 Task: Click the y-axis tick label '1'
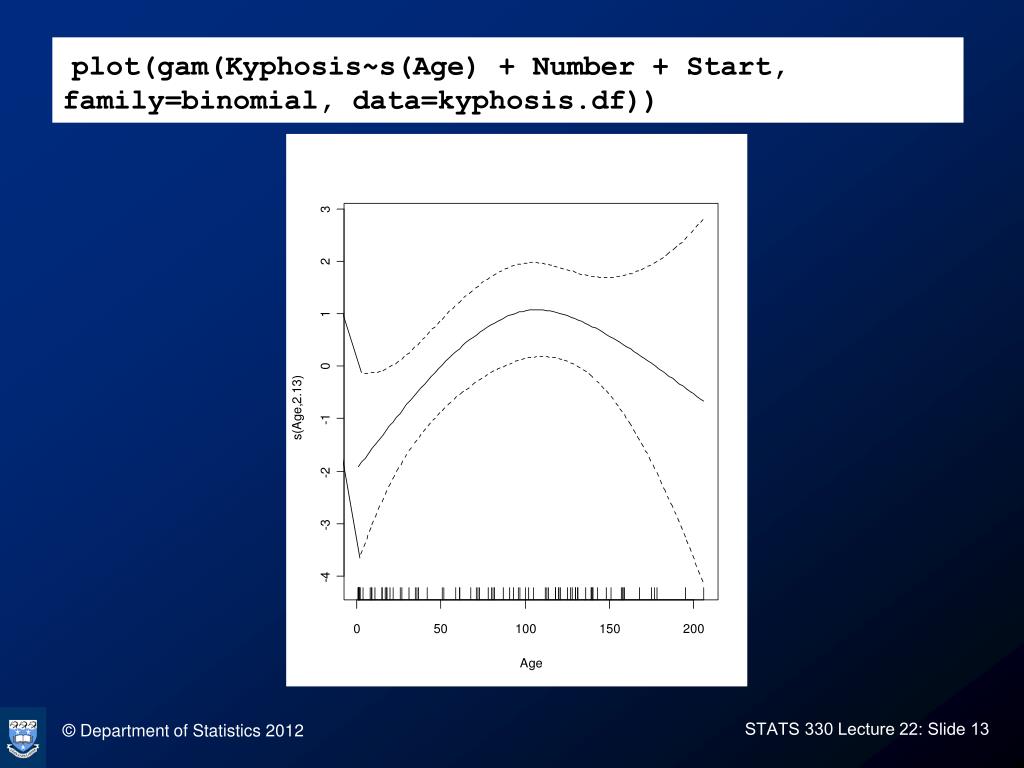(x=325, y=314)
